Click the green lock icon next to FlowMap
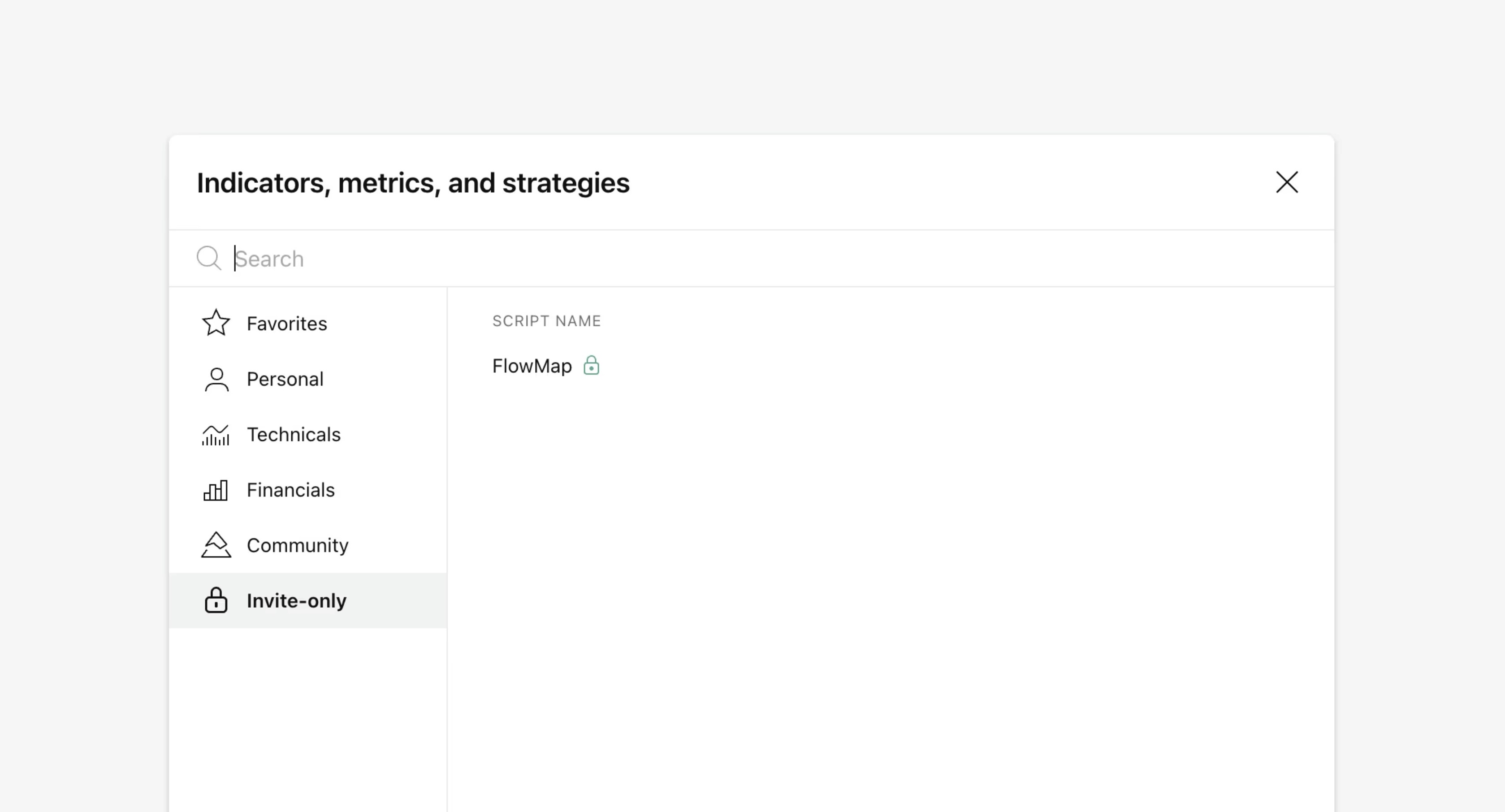Image resolution: width=1505 pixels, height=812 pixels. coord(592,366)
